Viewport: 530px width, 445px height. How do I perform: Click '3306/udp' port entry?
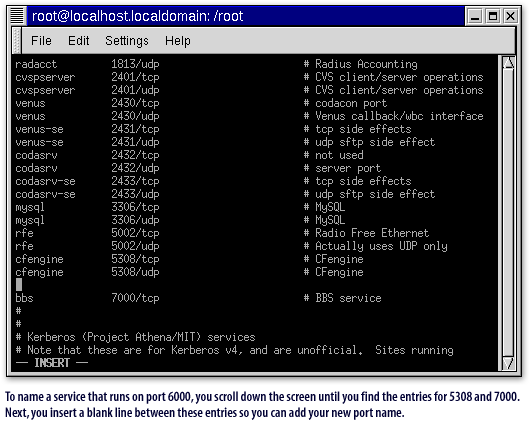pos(135,220)
